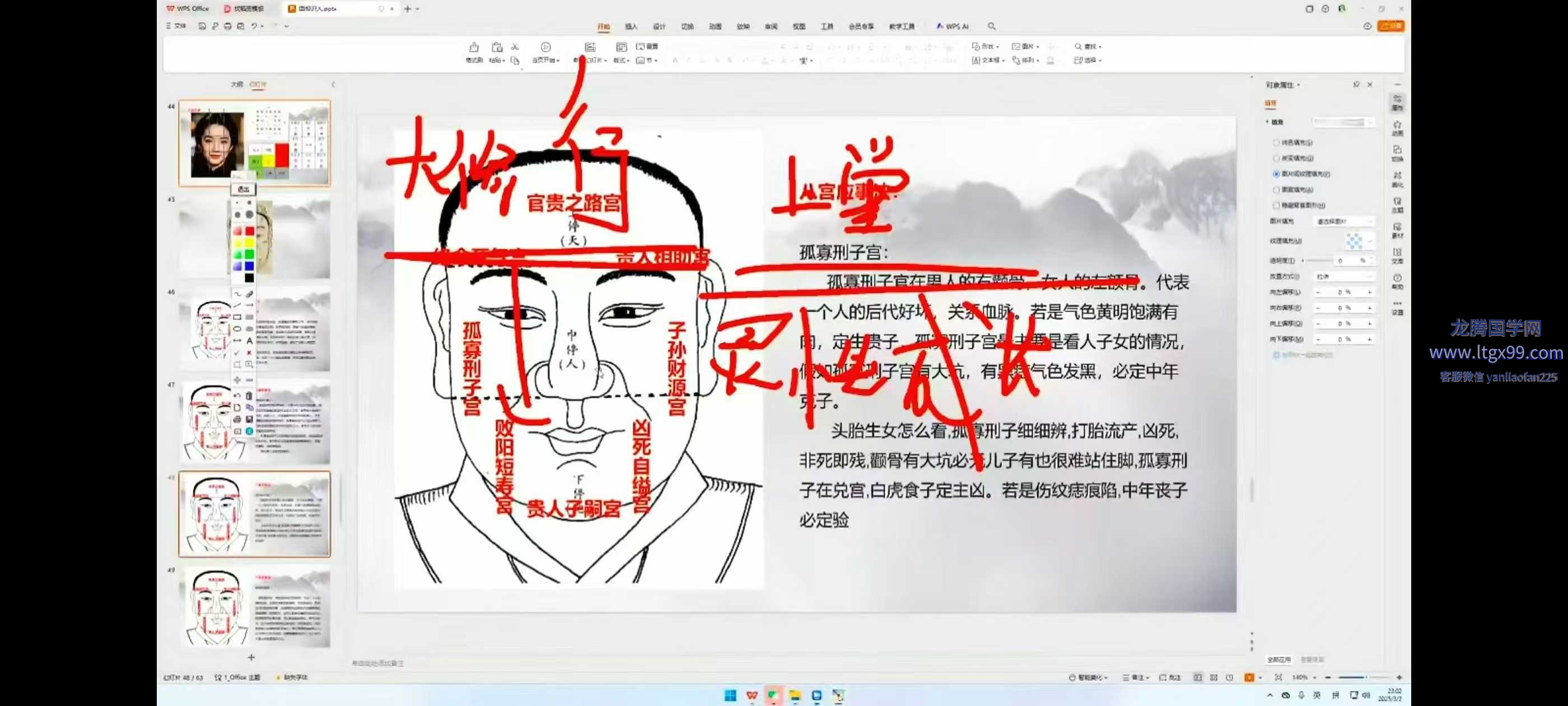This screenshot has width=1568, height=706.
Task: Open the 帮助 help side panel icon
Action: coord(1397,281)
